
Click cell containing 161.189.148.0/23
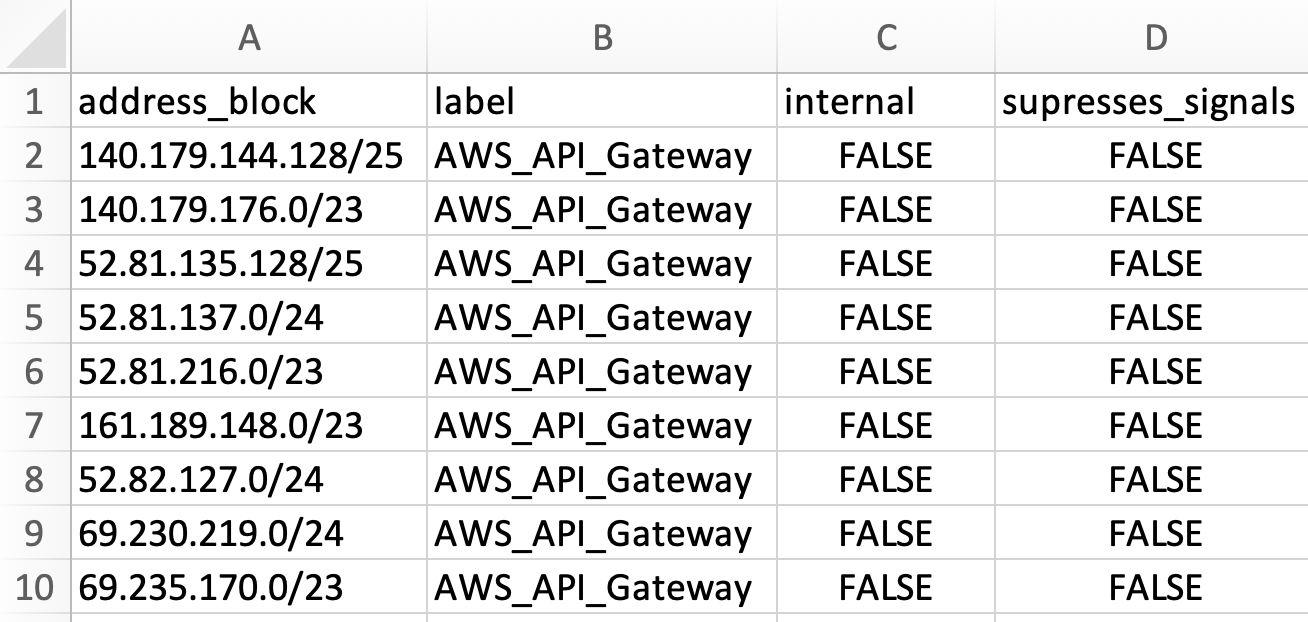(248, 425)
